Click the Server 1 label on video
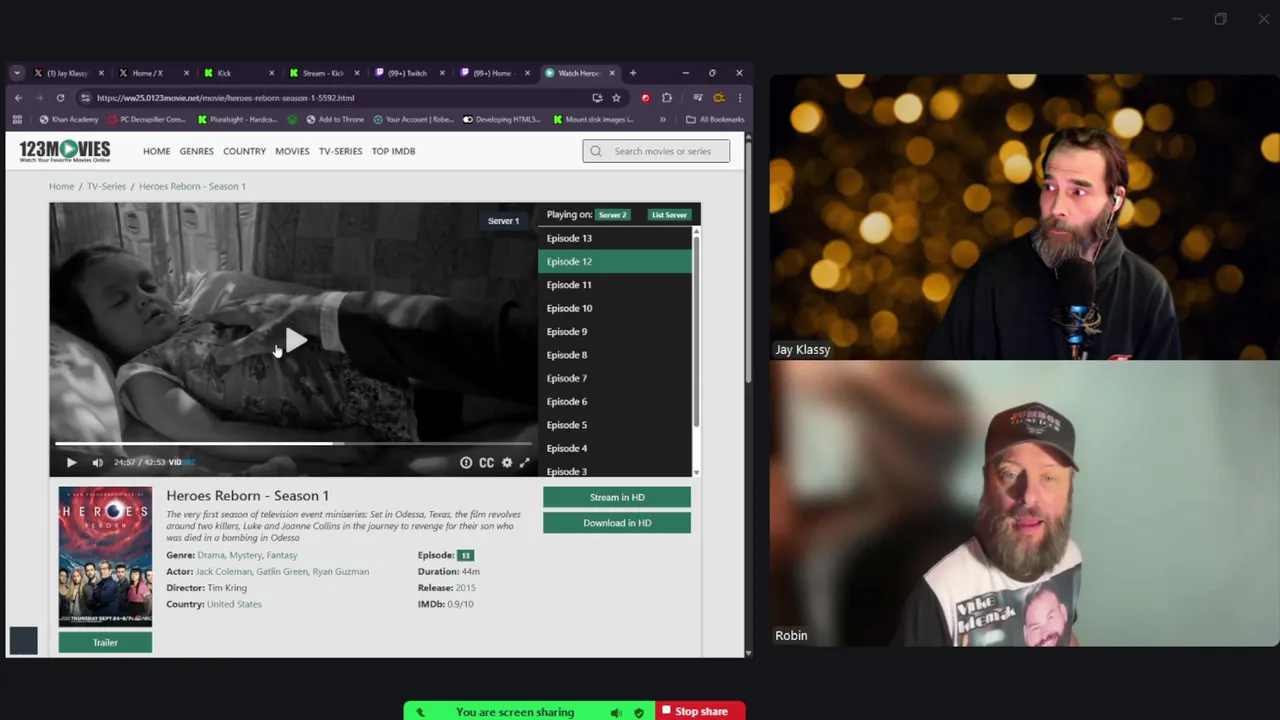1280x720 pixels. coord(503,221)
